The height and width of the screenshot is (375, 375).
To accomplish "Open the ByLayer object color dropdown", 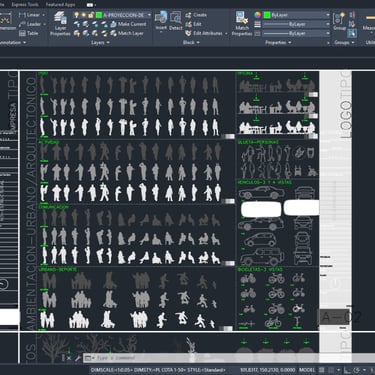I will pyautogui.click(x=297, y=15).
